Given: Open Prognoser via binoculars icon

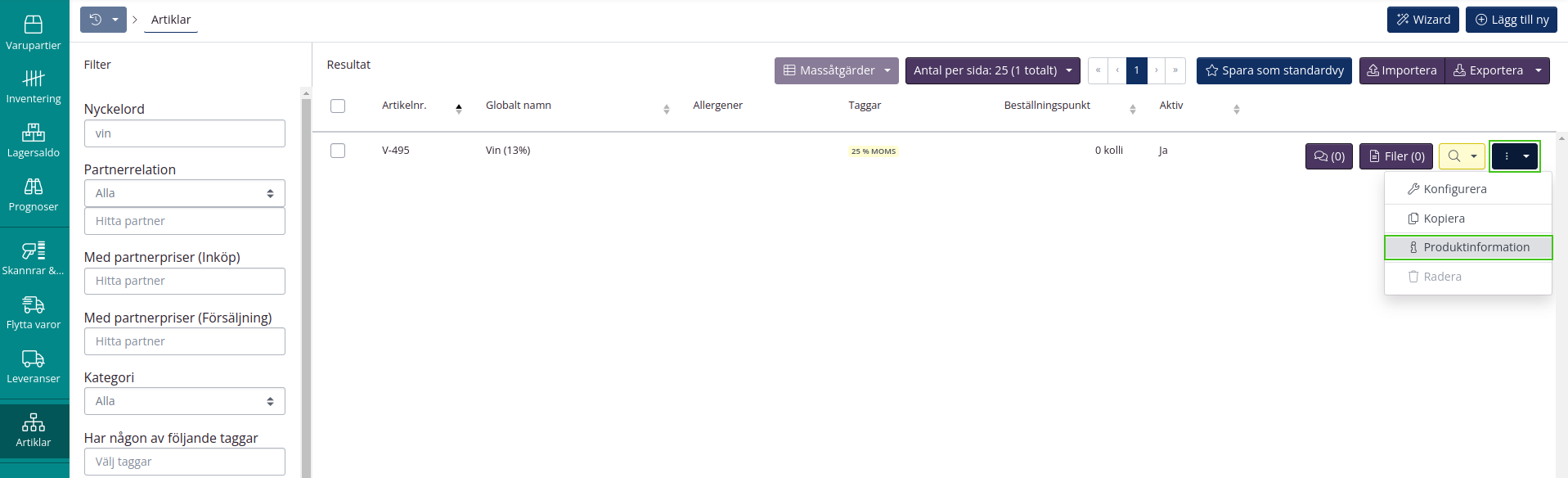Looking at the screenshot, I should [x=34, y=195].
